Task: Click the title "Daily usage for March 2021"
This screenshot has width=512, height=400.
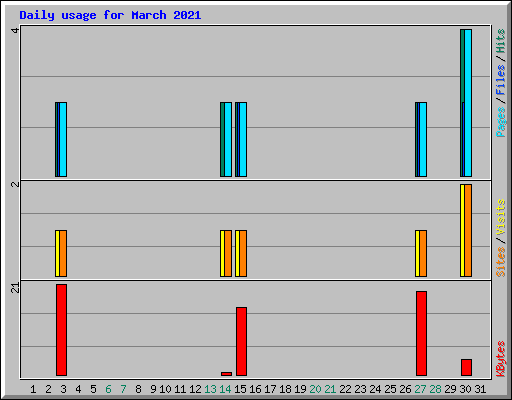Action: pos(110,15)
